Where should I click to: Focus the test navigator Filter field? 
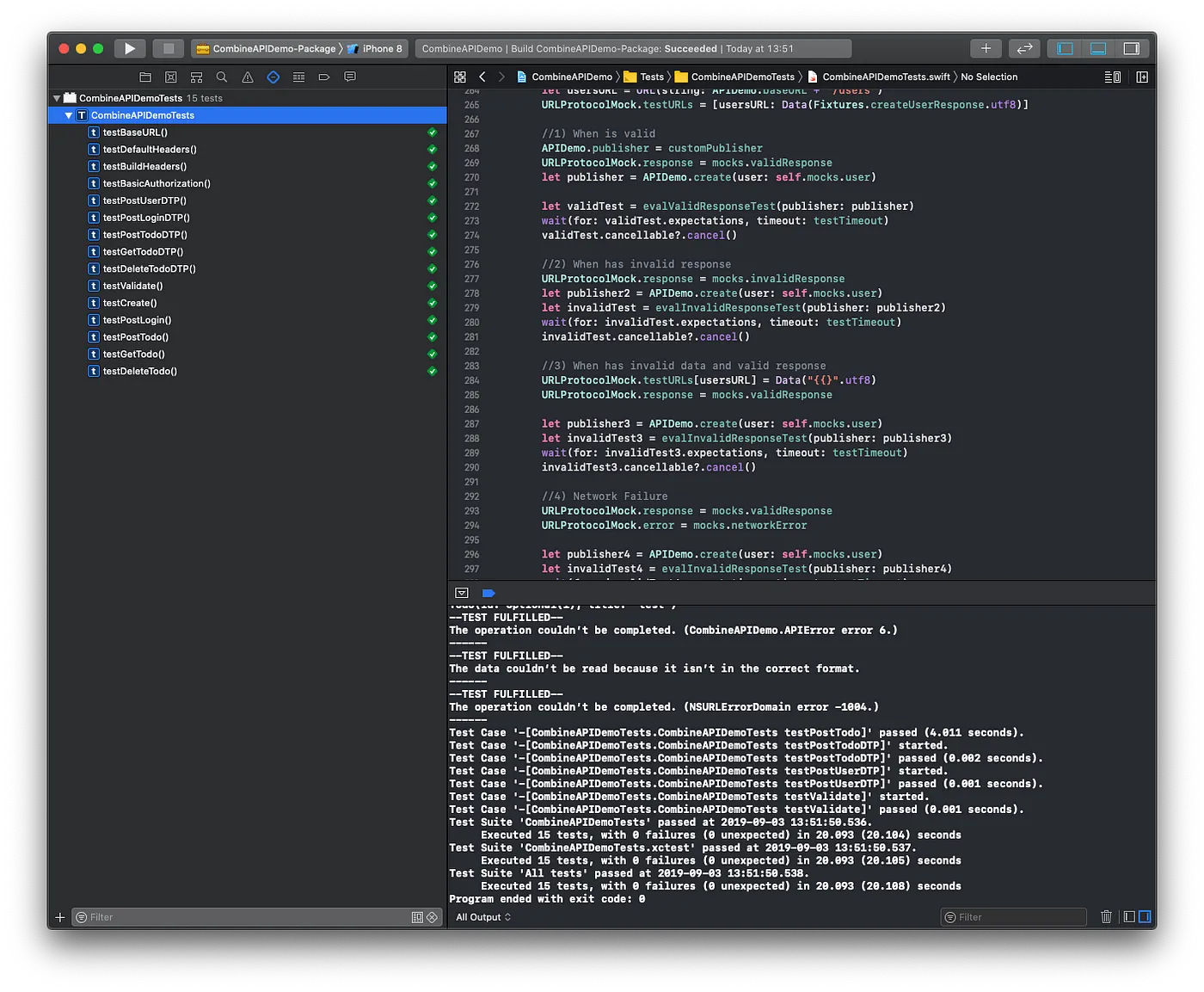coord(256,917)
